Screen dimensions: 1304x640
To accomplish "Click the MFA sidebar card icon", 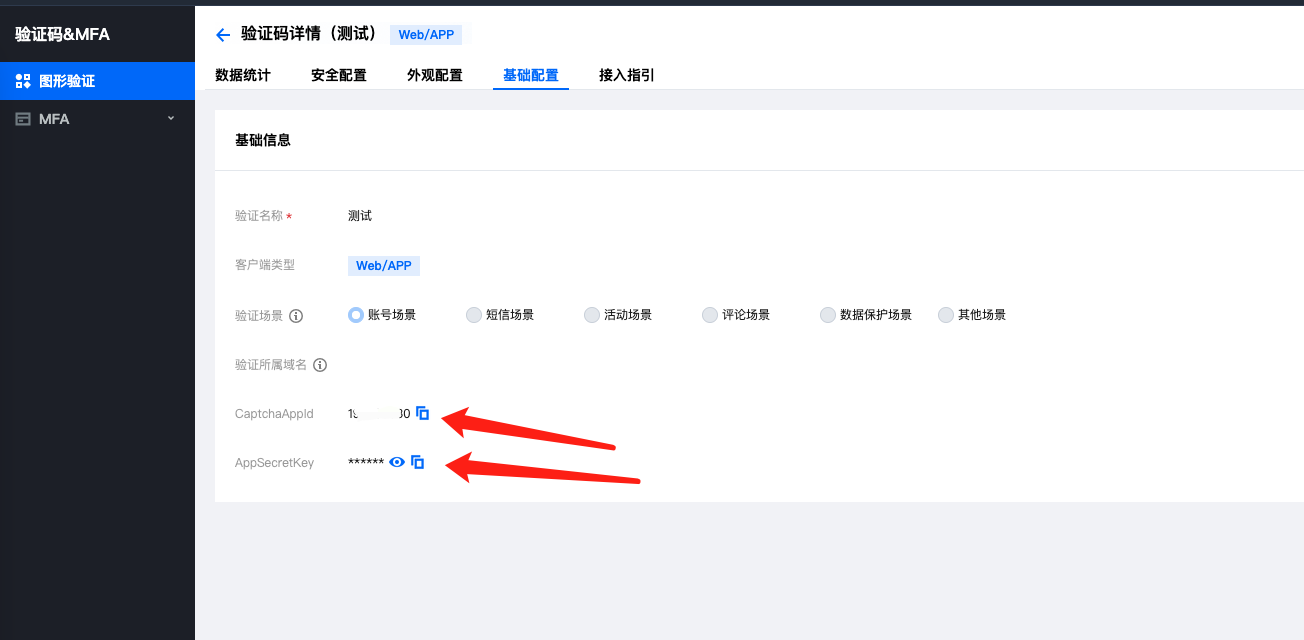I will (x=23, y=119).
